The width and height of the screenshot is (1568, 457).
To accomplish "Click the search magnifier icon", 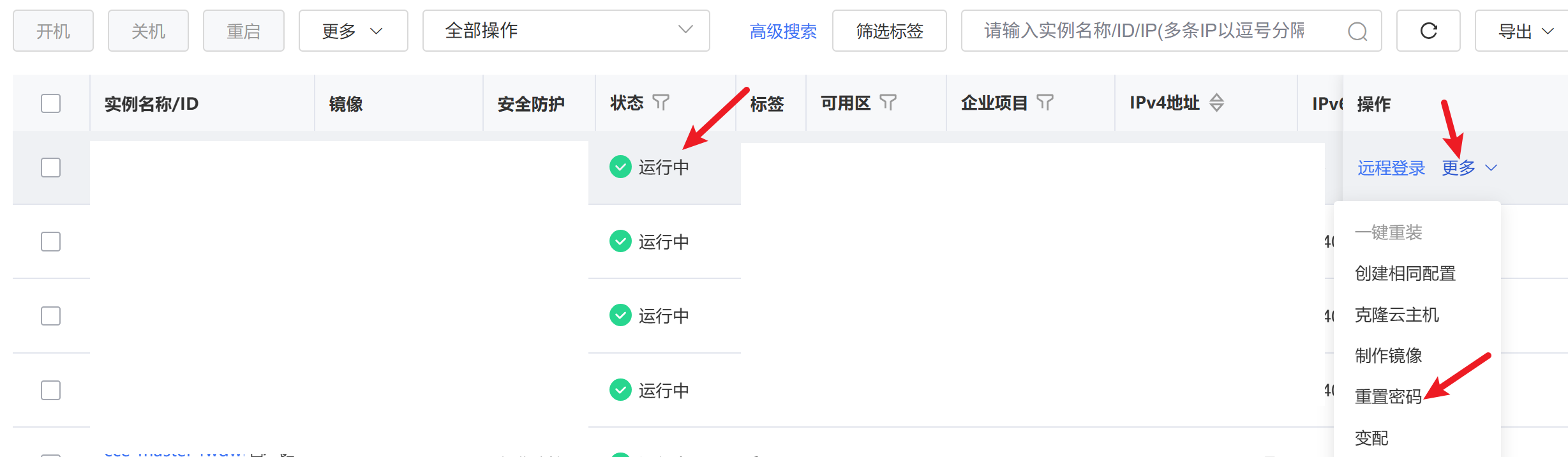I will pos(1357,31).
